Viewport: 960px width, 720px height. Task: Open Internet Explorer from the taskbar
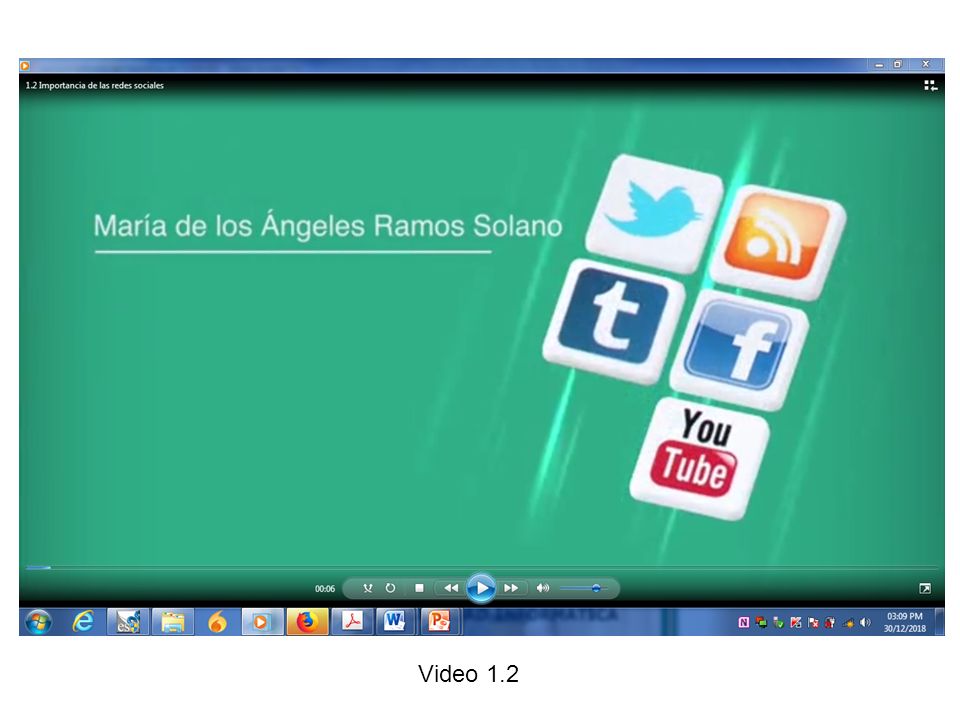(83, 622)
